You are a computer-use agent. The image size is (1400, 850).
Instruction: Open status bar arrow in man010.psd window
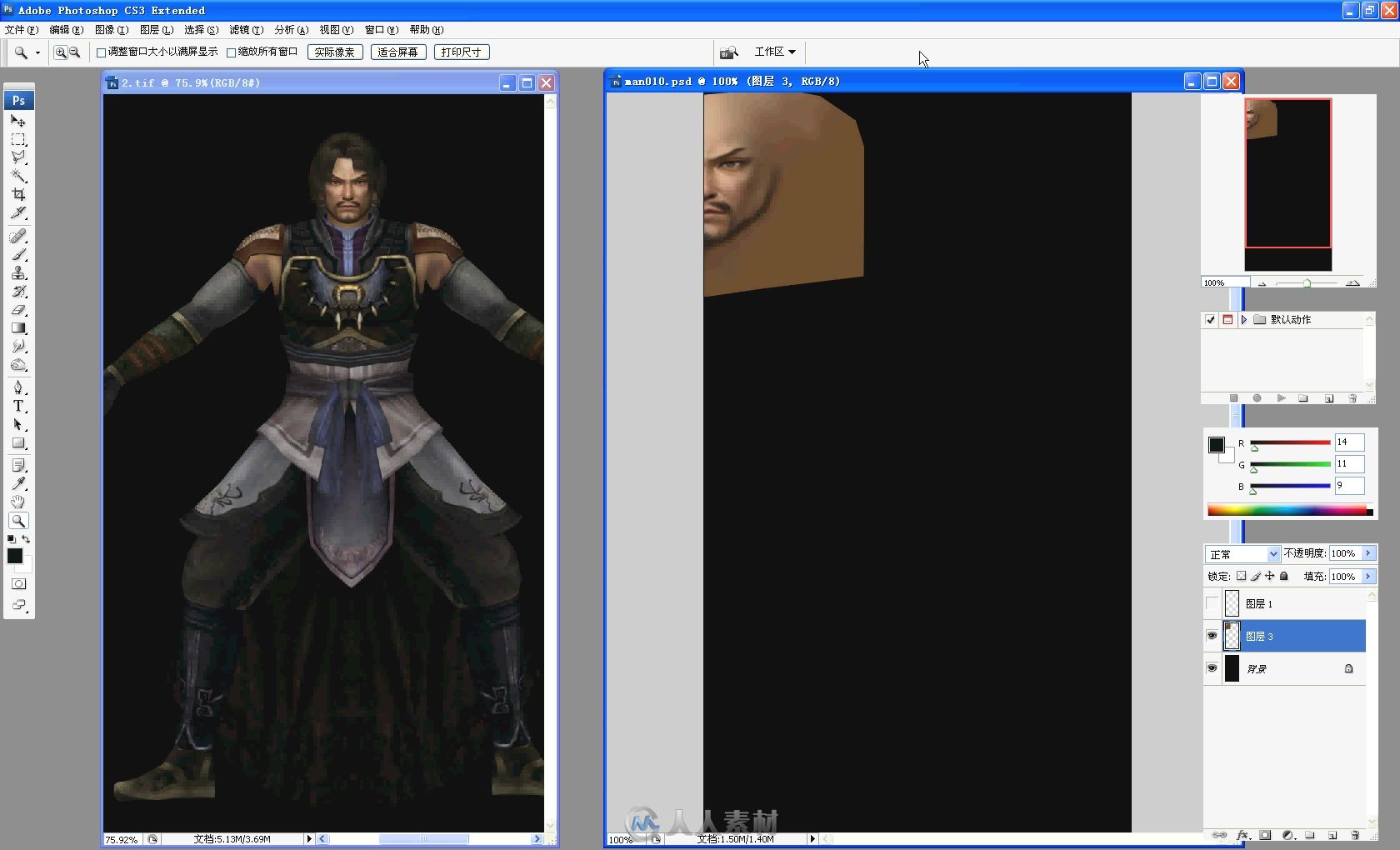(812, 839)
